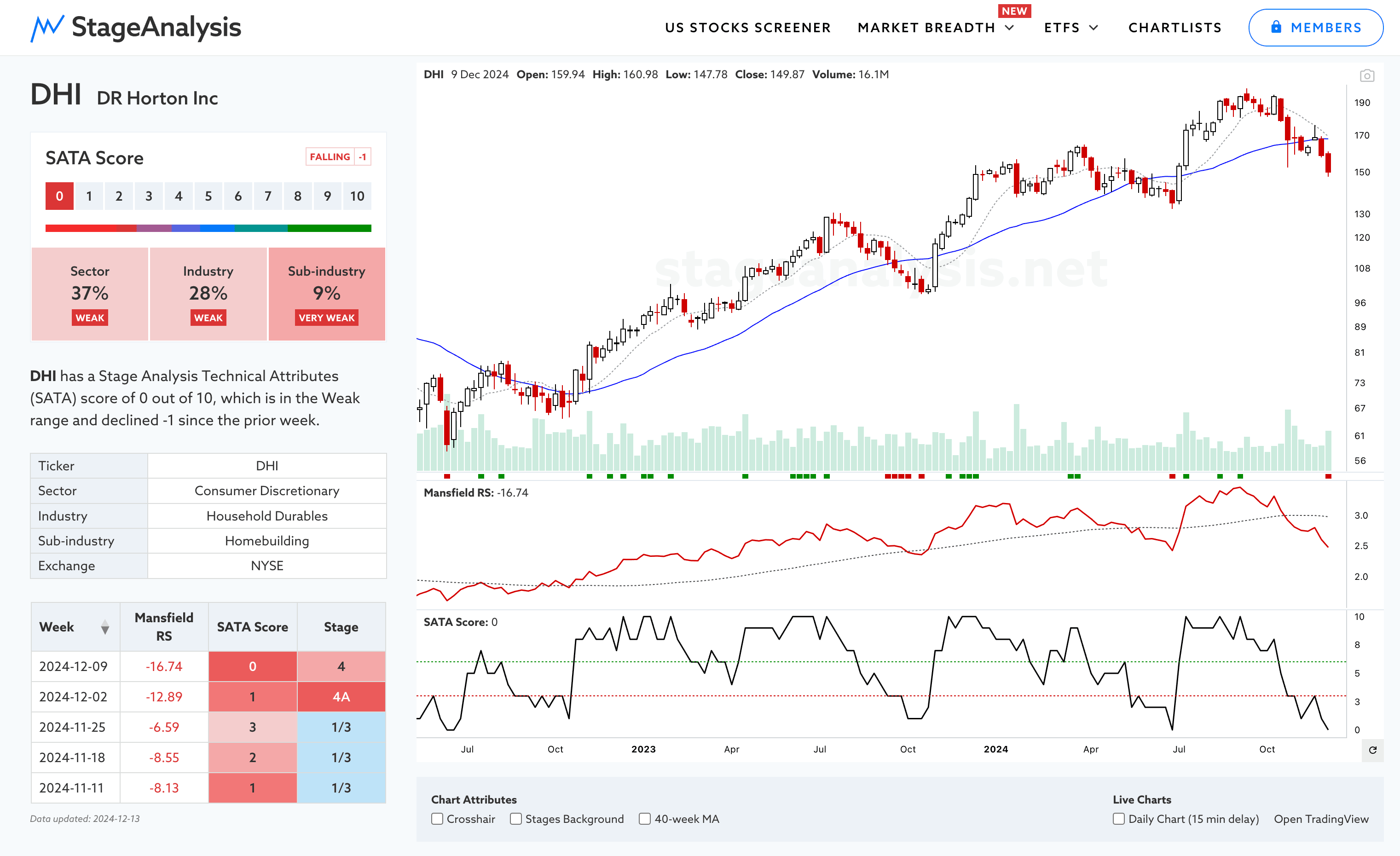Open the Market Breadth menu item
The image size is (1400, 856).
click(x=926, y=28)
